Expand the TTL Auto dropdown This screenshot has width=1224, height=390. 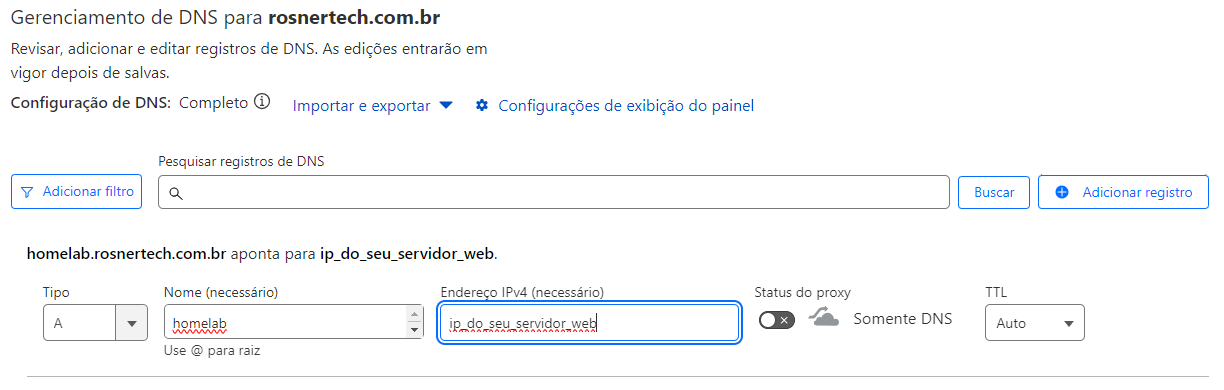pyautogui.click(x=1034, y=323)
